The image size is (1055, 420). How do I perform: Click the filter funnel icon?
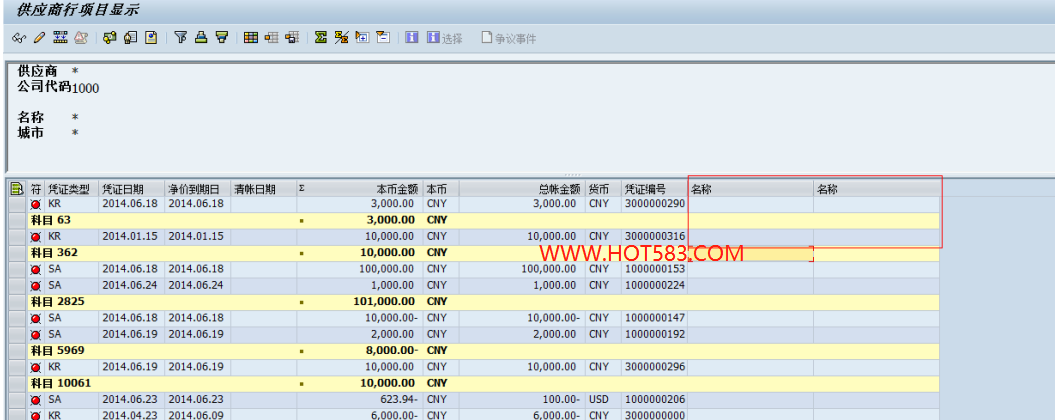click(180, 38)
